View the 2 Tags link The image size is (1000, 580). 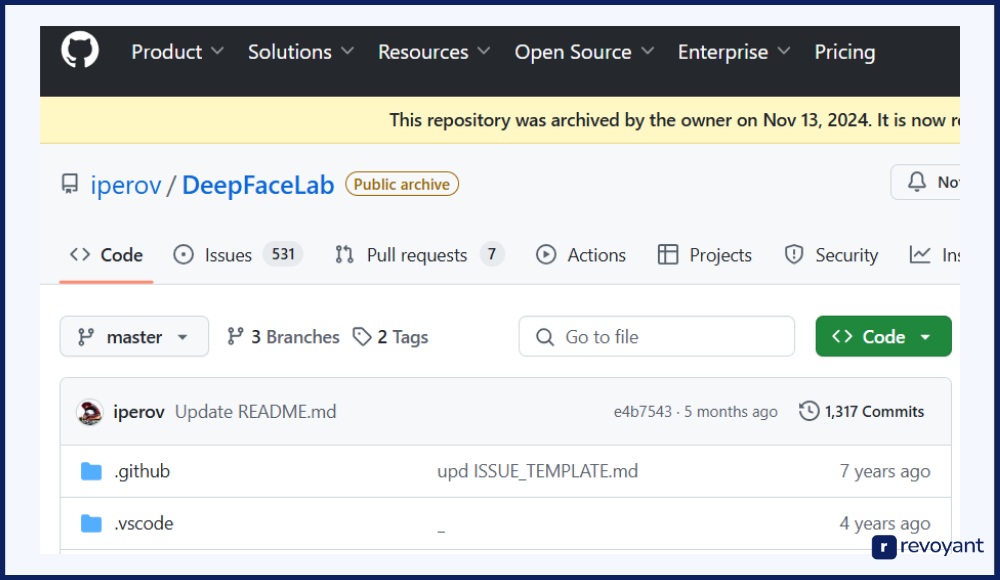(390, 336)
